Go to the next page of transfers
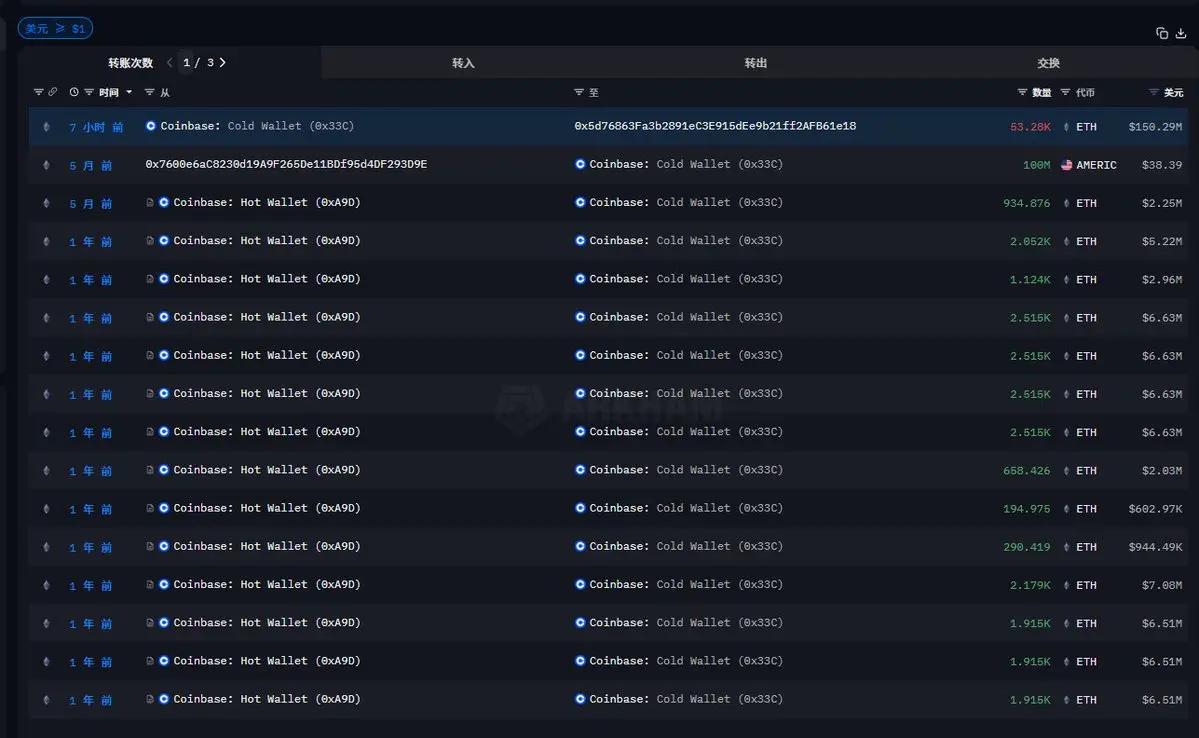This screenshot has width=1199, height=738. coord(223,63)
